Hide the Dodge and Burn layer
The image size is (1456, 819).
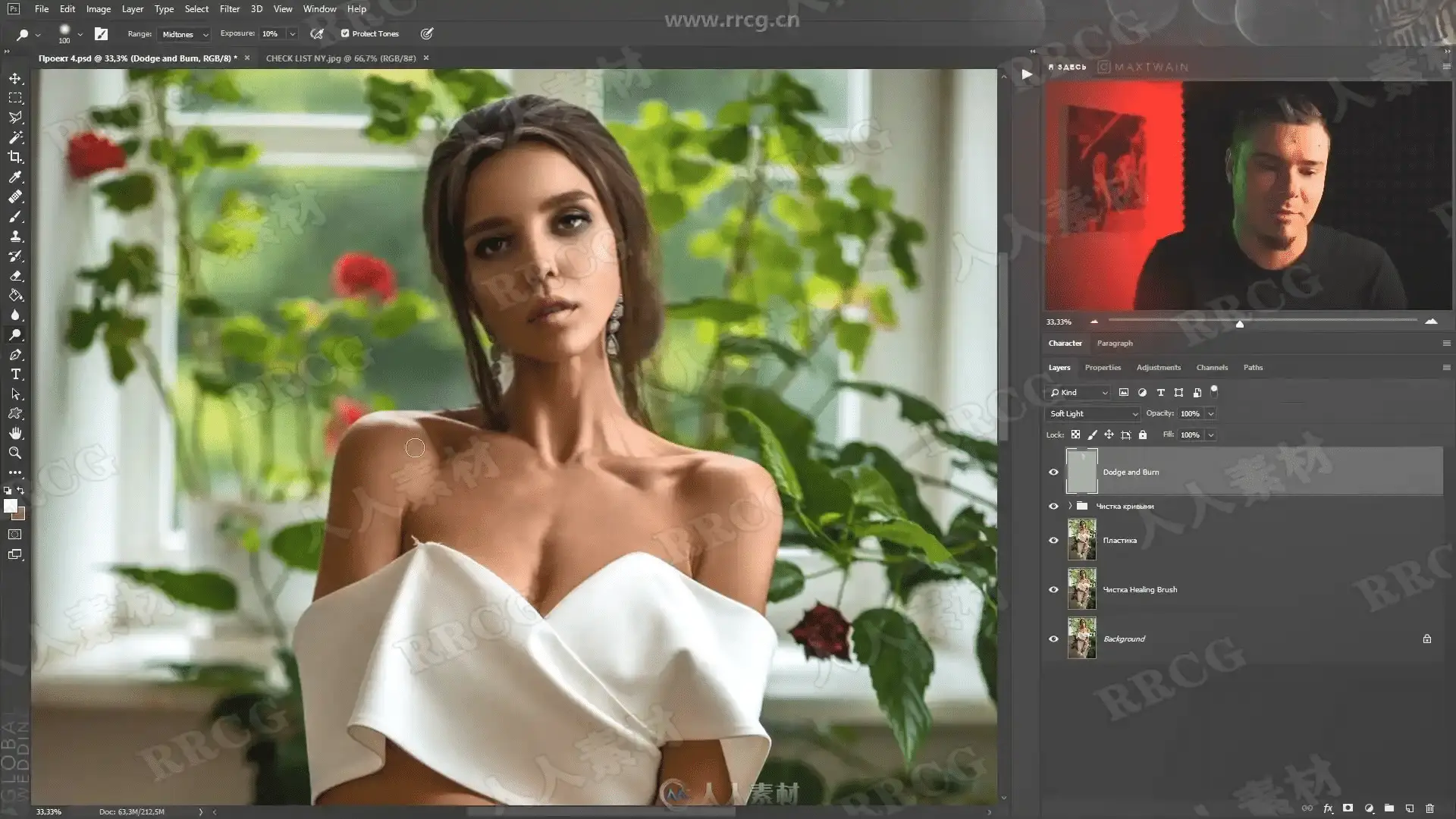(1053, 472)
